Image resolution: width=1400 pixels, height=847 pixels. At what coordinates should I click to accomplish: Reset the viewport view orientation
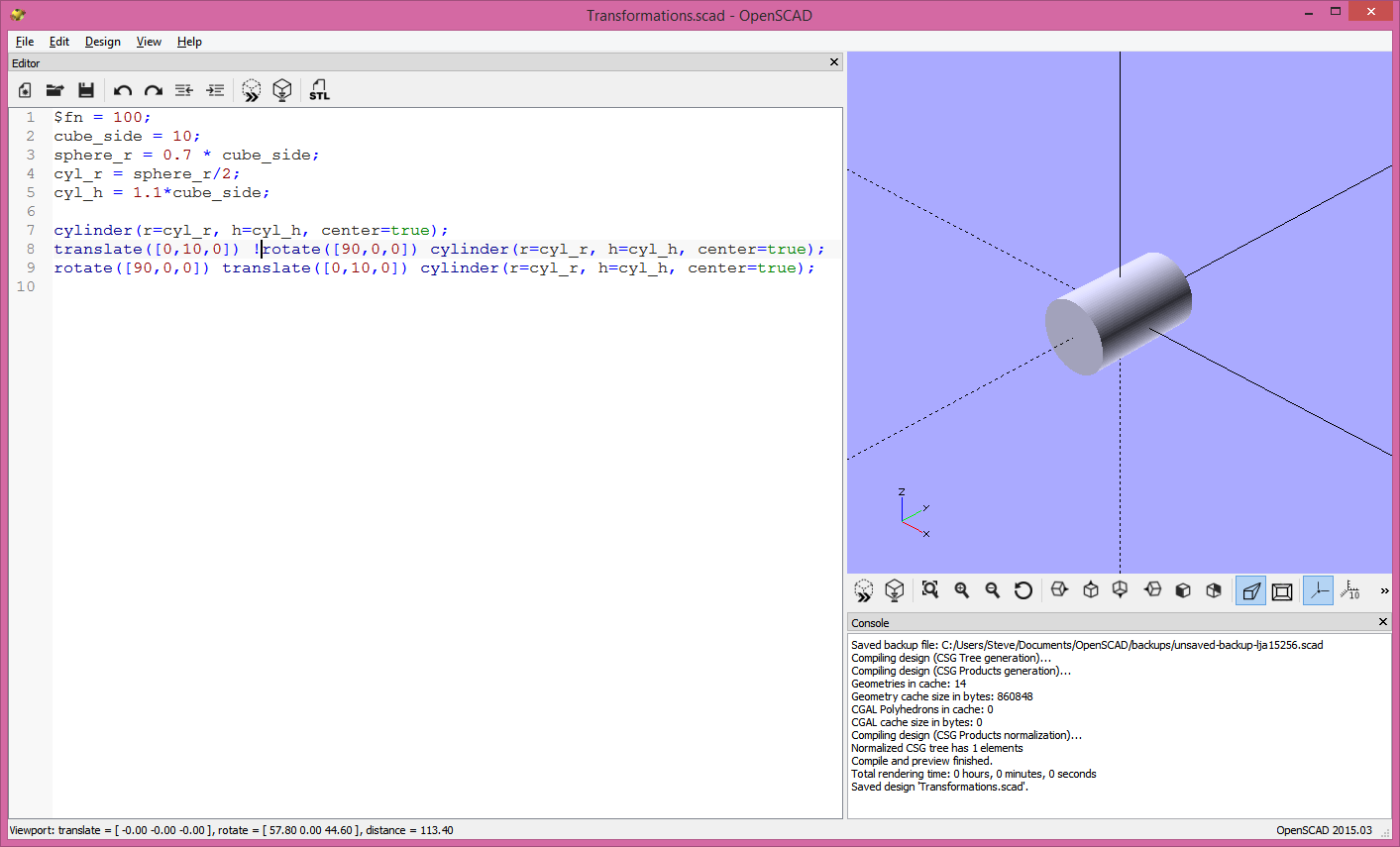pyautogui.click(x=1023, y=589)
